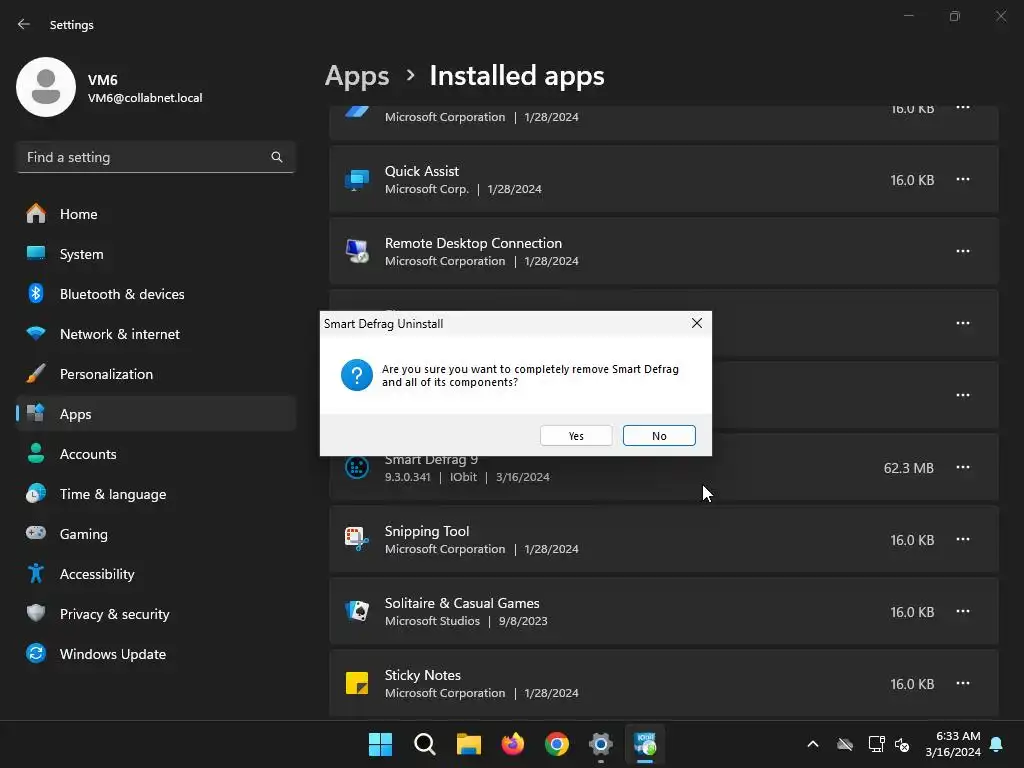Click the question mark icon in dialog
The image size is (1024, 768).
coord(357,375)
